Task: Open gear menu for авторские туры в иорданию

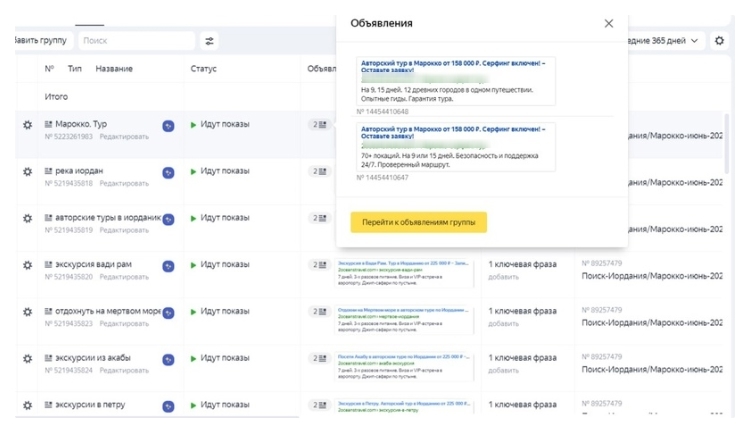Action: click(x=28, y=218)
